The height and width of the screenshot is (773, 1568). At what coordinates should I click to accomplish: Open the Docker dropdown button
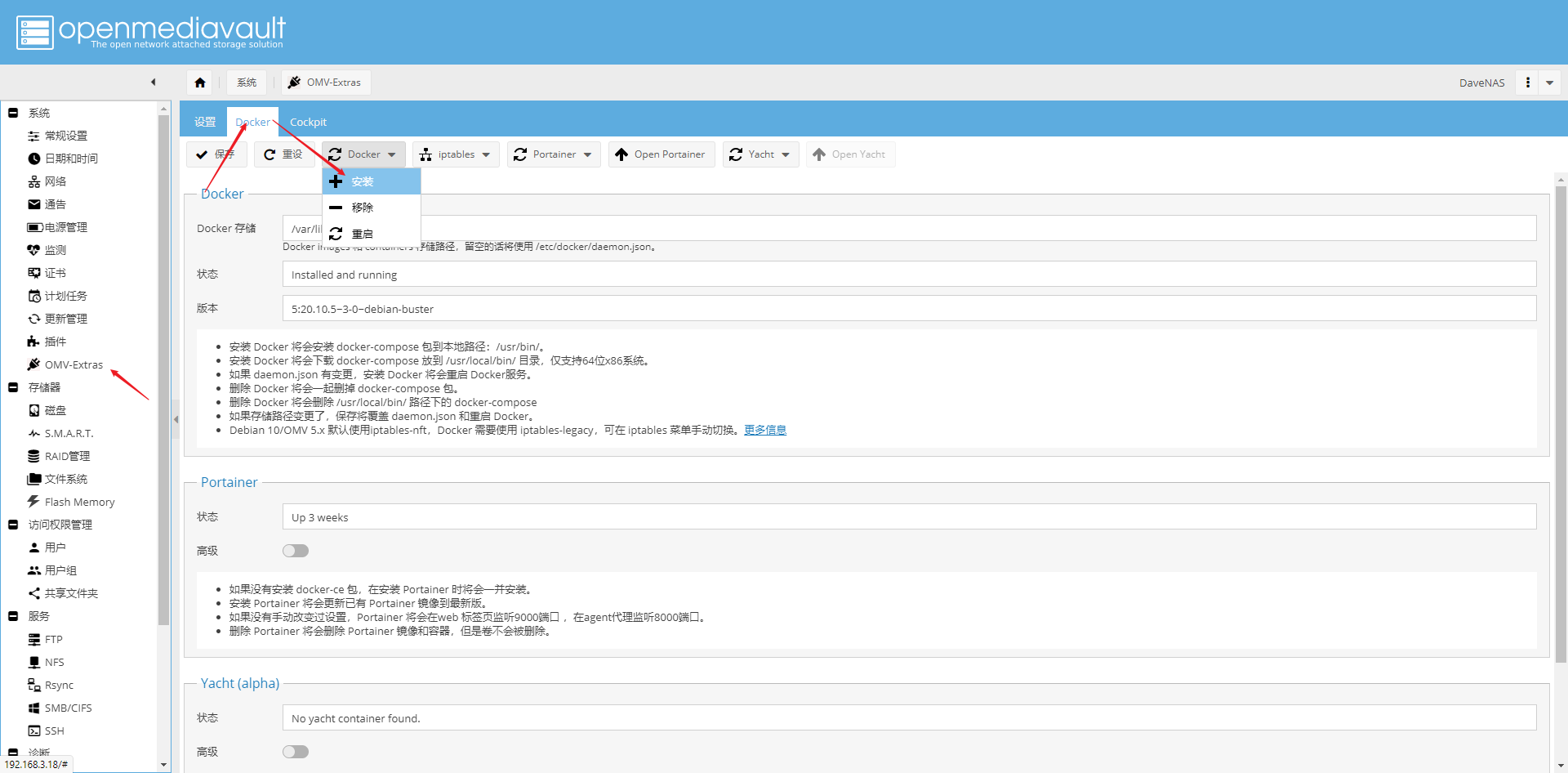[363, 154]
